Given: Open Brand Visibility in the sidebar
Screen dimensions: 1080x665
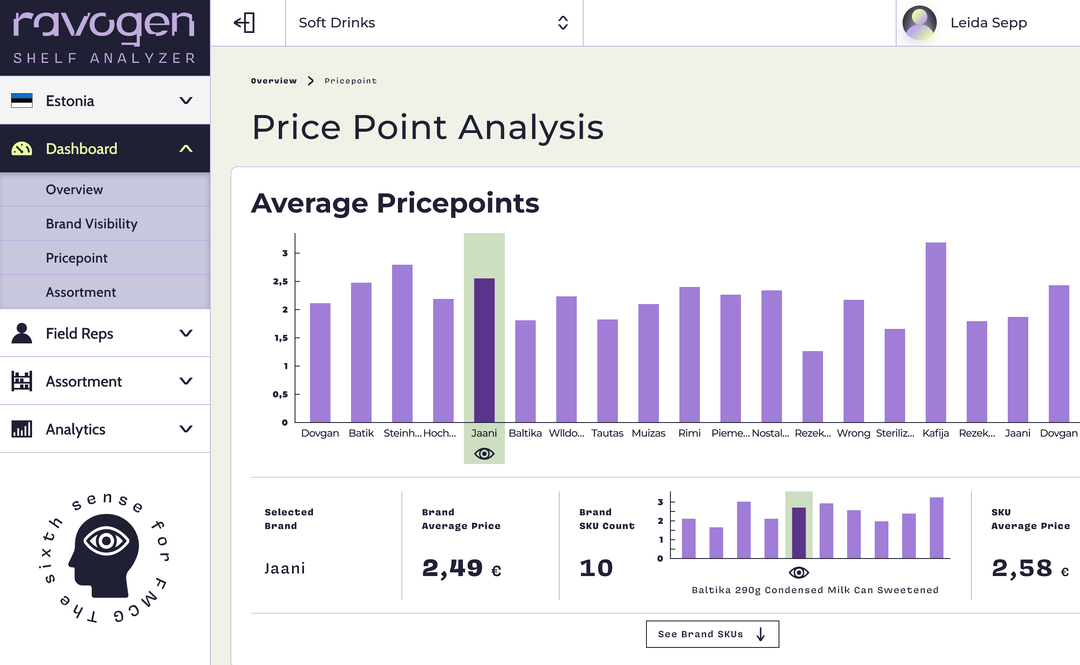Looking at the screenshot, I should 92,224.
